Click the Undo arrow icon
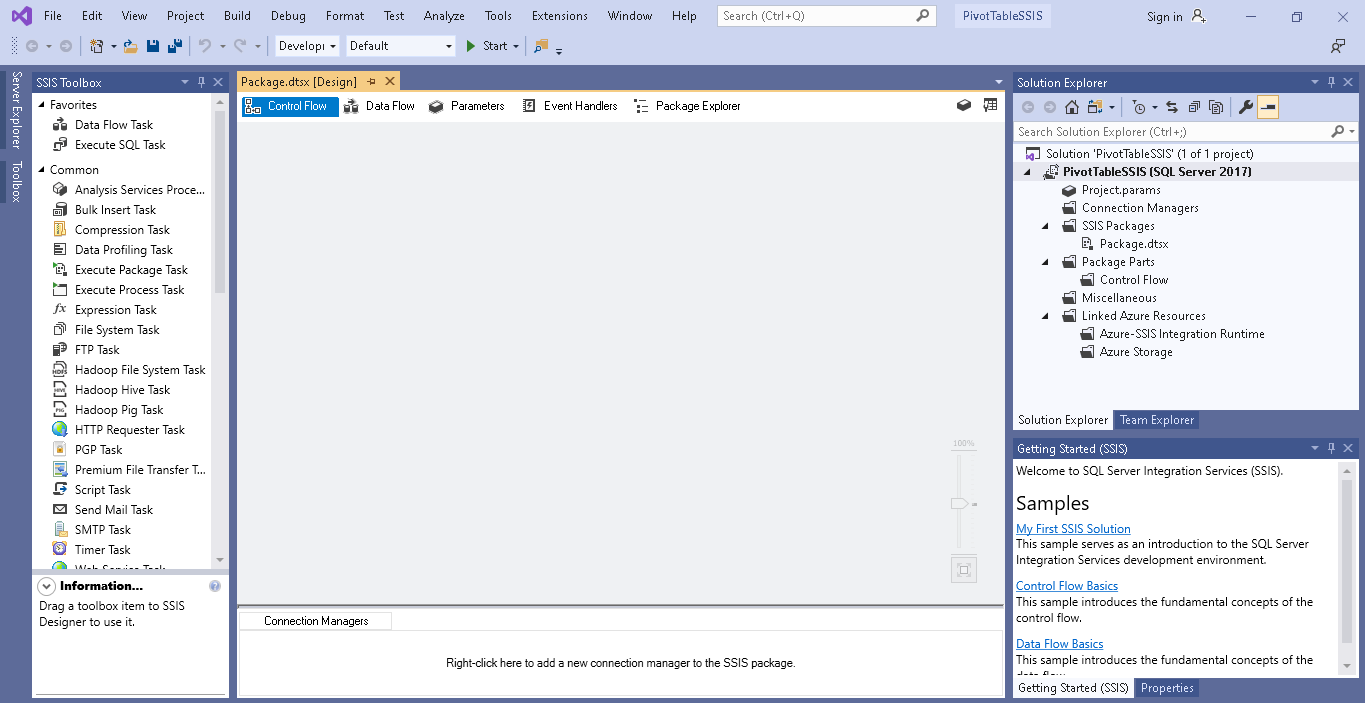This screenshot has height=703, width=1365. point(204,46)
